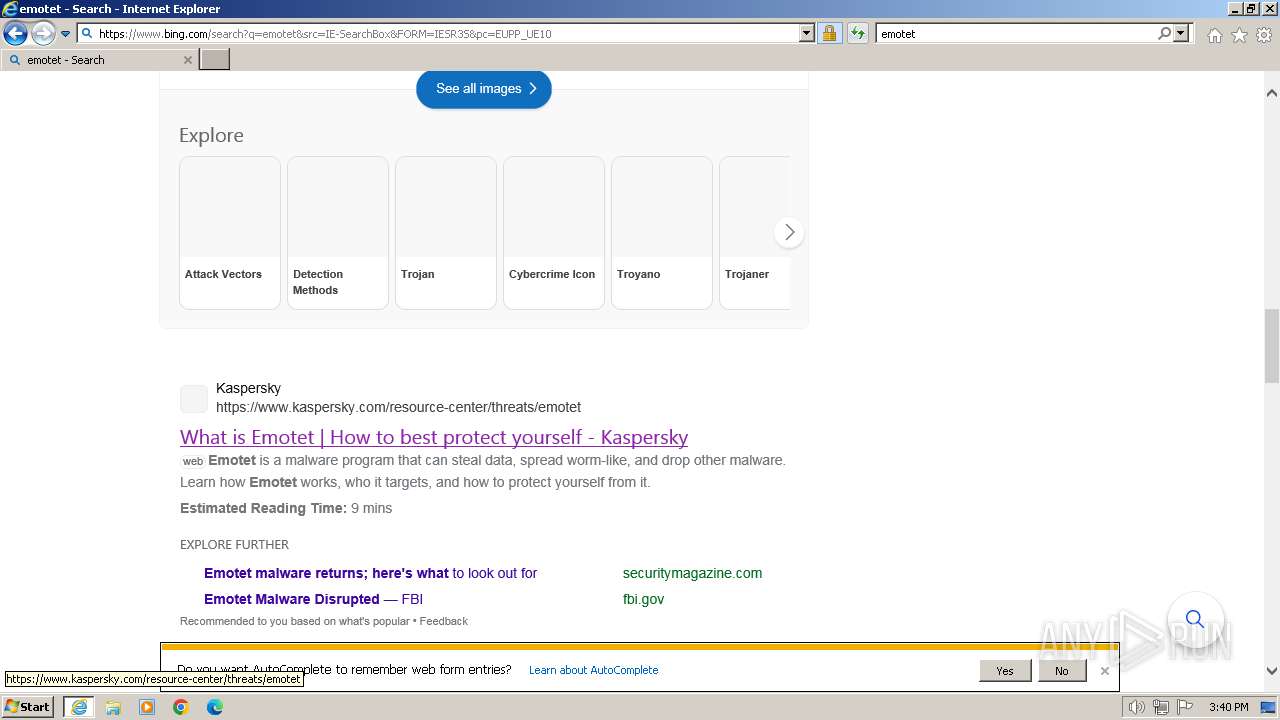This screenshot has width=1280, height=720.
Task: Click the emotet search box field
Action: (x=1015, y=33)
